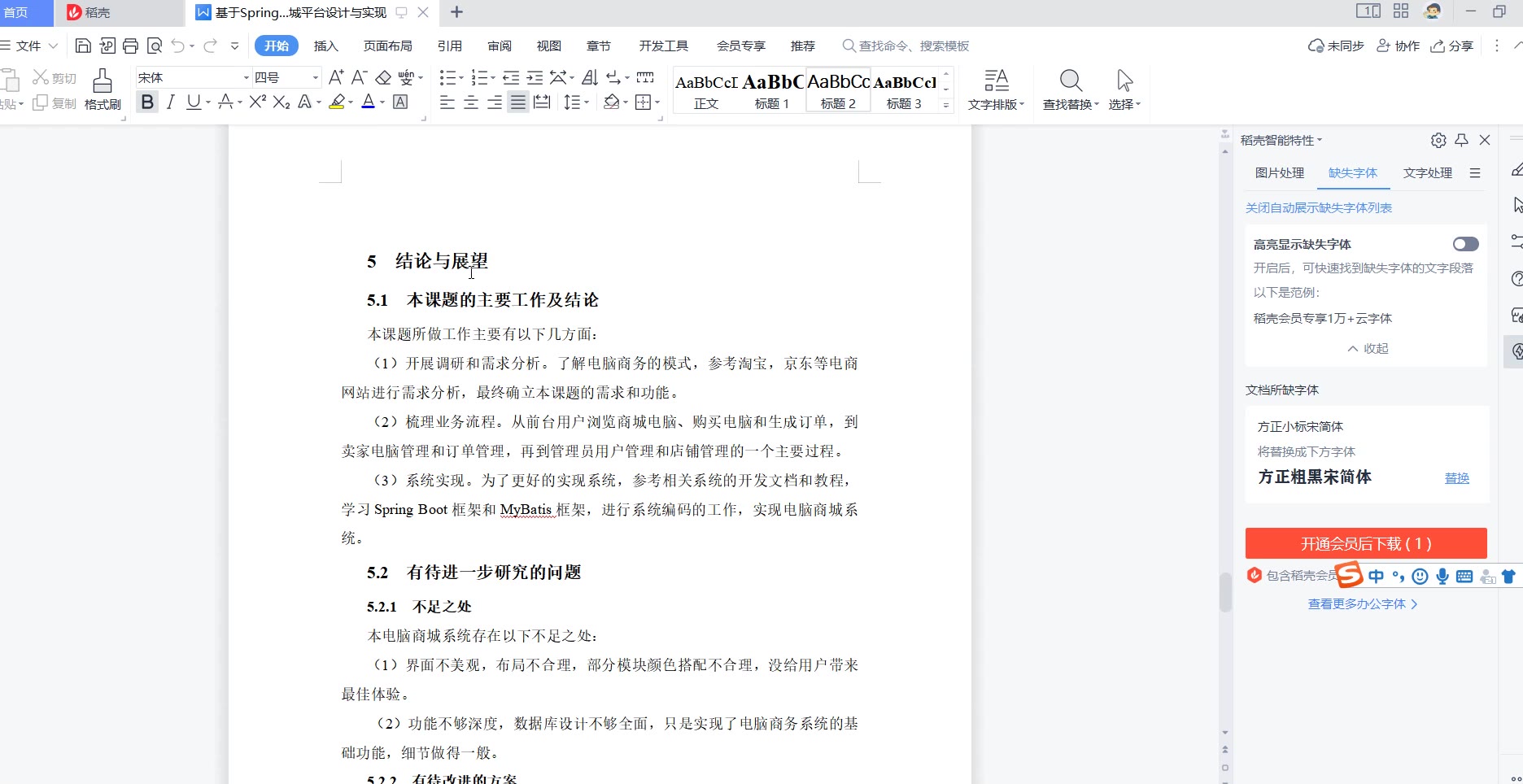
Task: Click the Sogou microphone voice input icon
Action: coord(1442,577)
